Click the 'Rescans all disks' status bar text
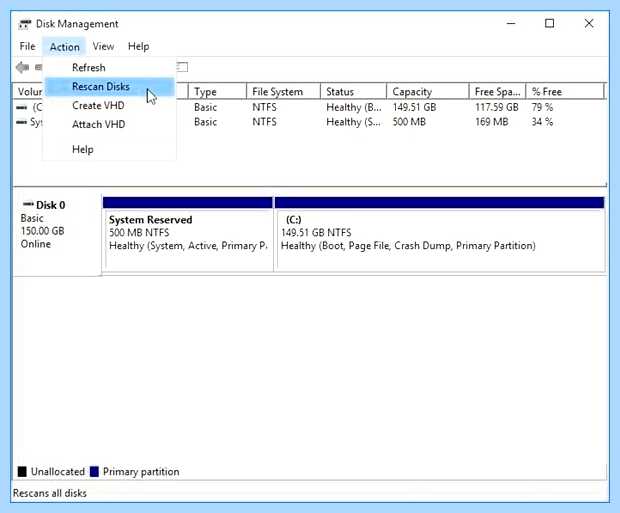This screenshot has width=620, height=513. pos(50,493)
